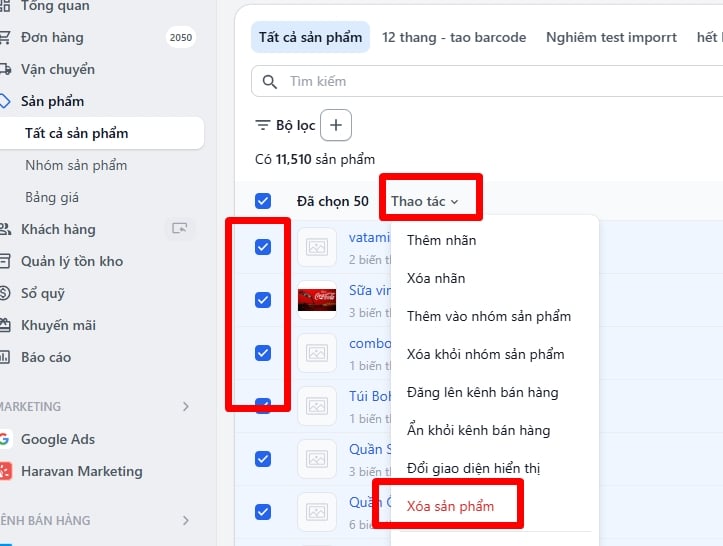Choose Thêm vào nhóm sản phẩm menu item
The width and height of the screenshot is (723, 546).
pyautogui.click(x=488, y=316)
